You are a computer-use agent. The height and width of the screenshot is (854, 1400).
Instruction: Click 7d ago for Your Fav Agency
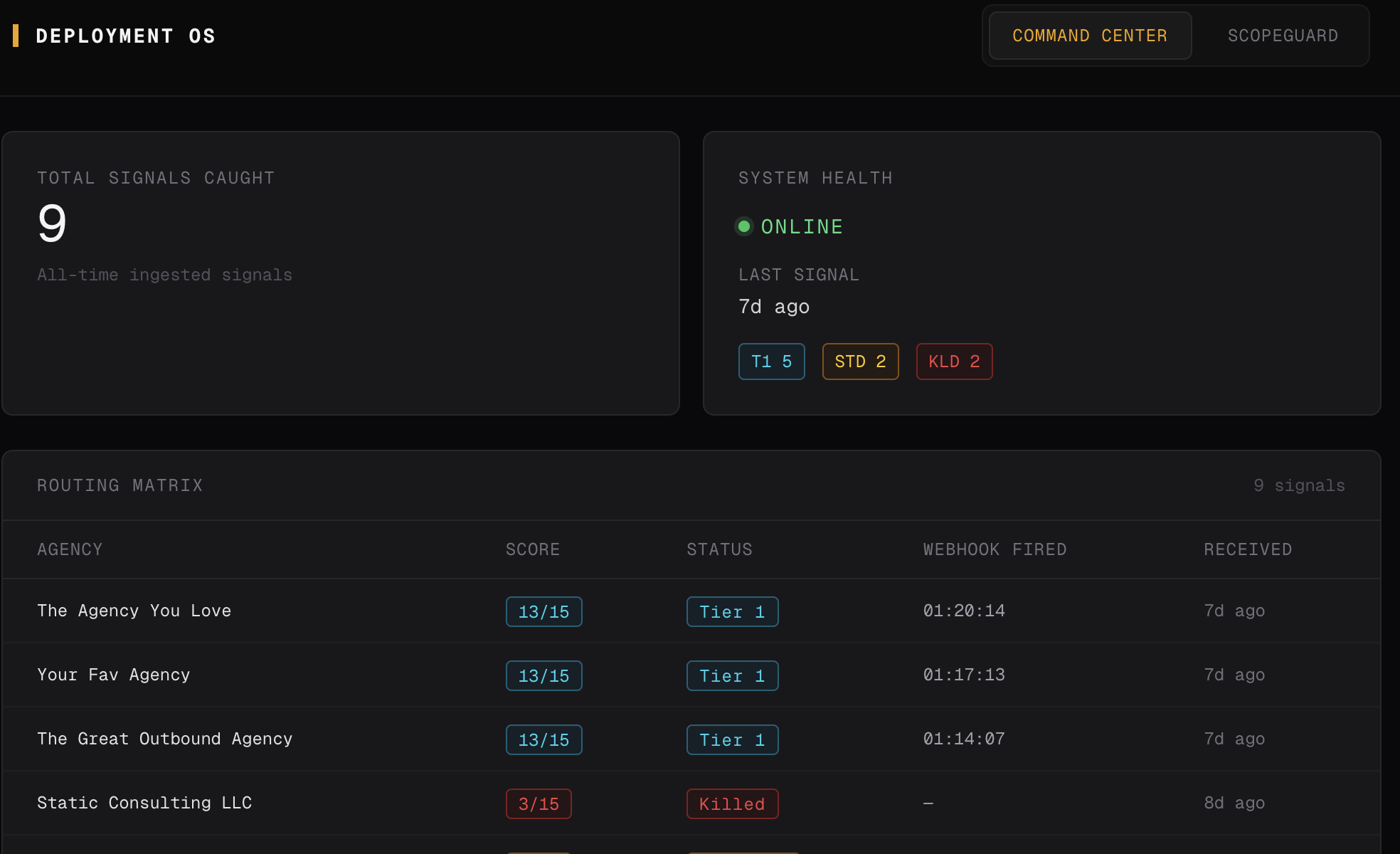(x=1234, y=675)
